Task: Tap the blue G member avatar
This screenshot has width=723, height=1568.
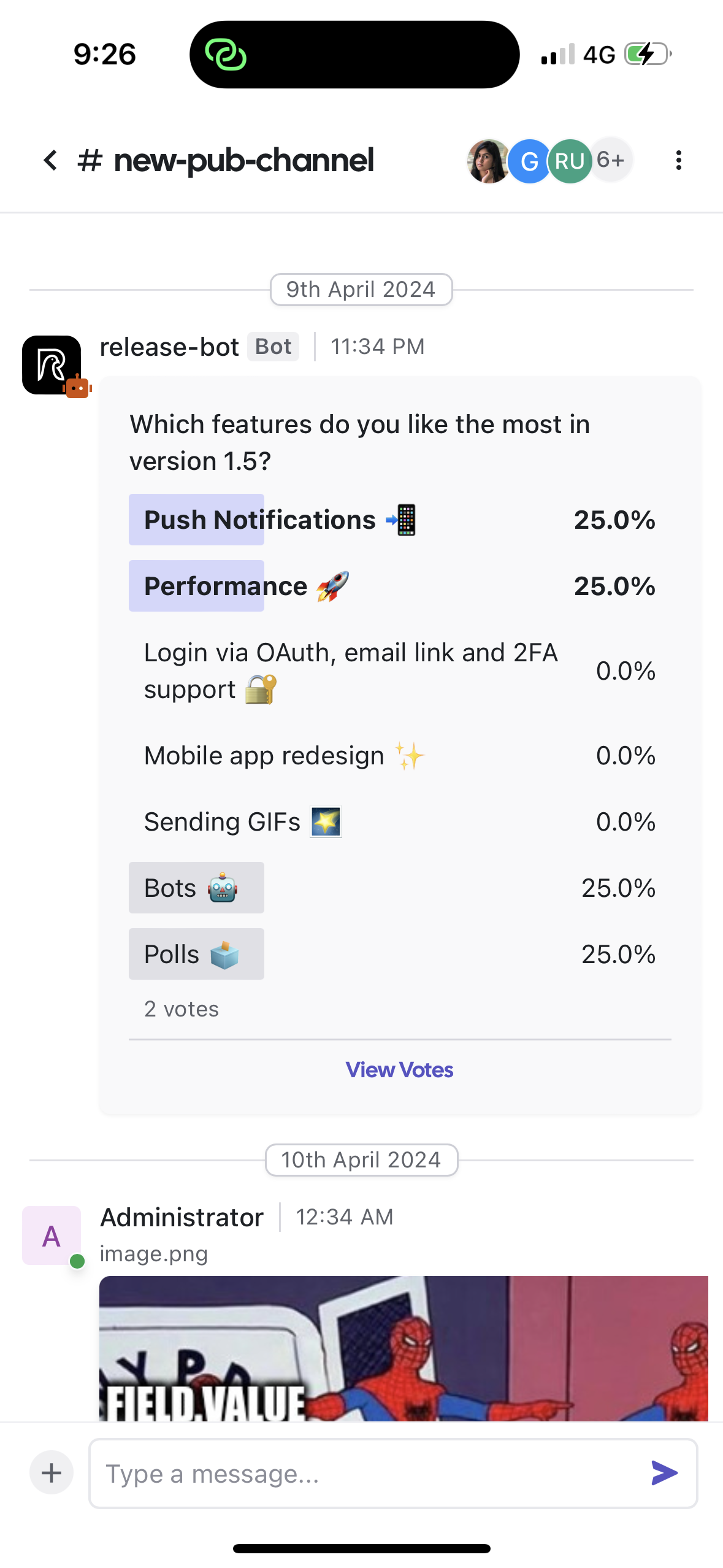Action: coord(529,161)
